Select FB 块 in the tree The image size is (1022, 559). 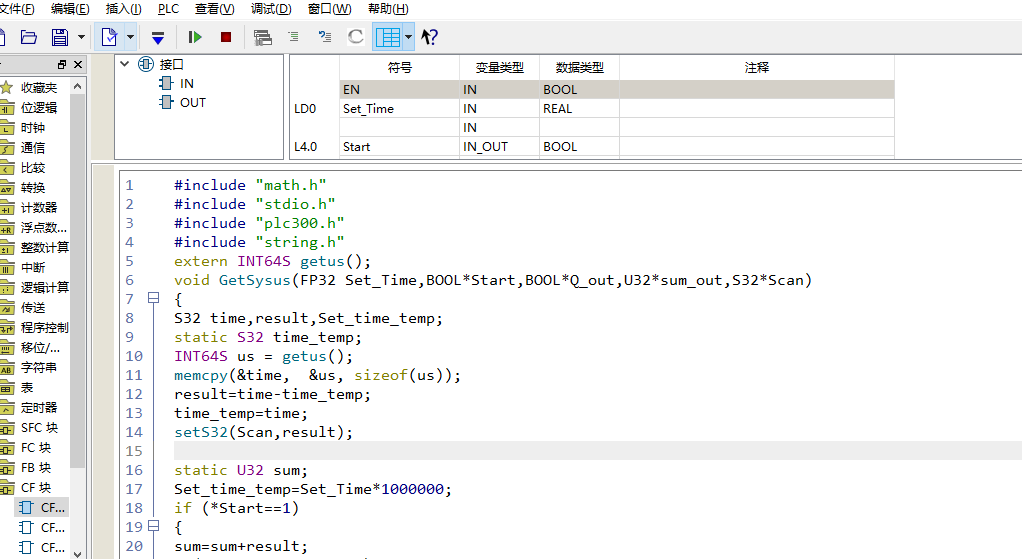point(36,468)
